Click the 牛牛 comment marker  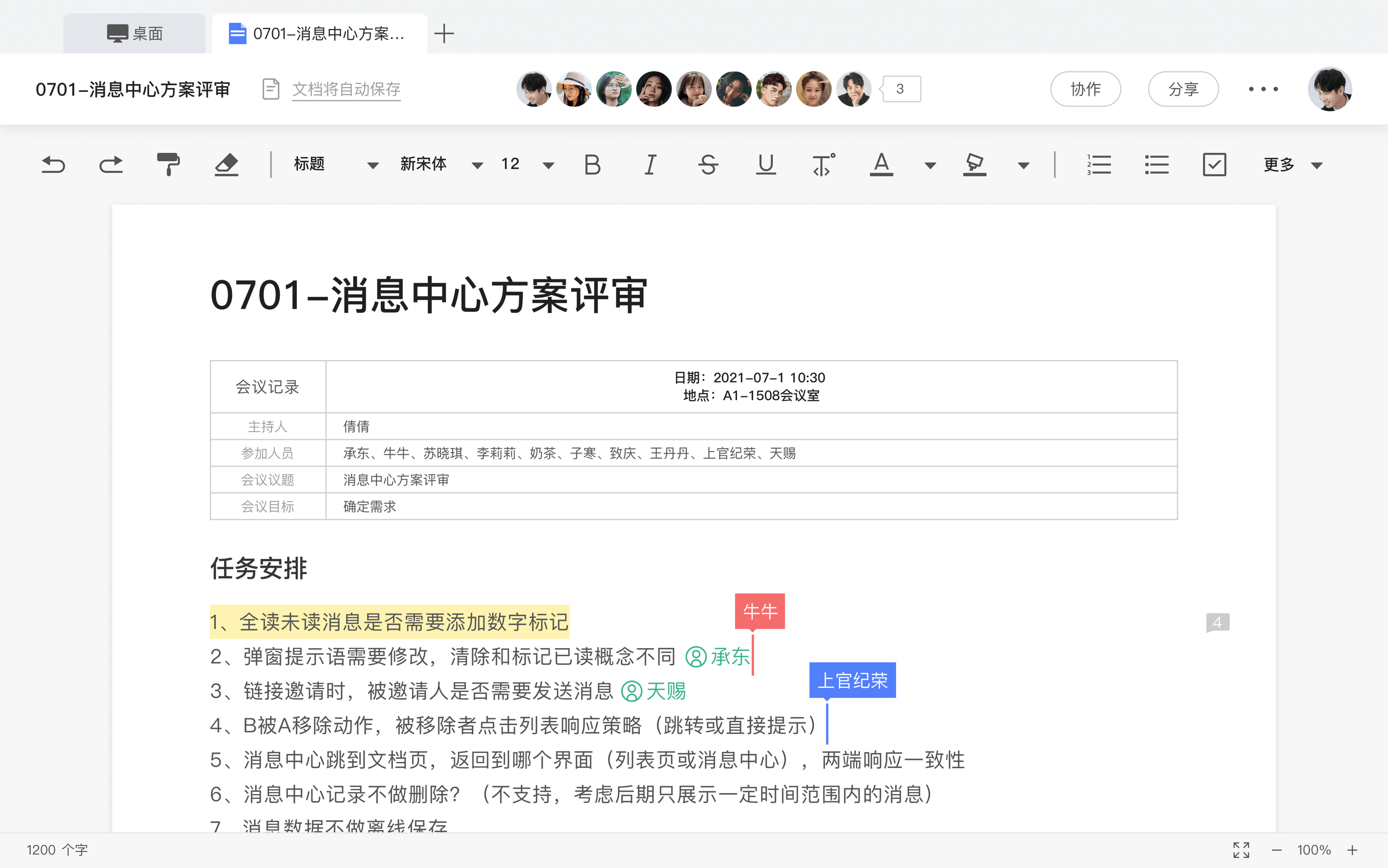(x=759, y=611)
